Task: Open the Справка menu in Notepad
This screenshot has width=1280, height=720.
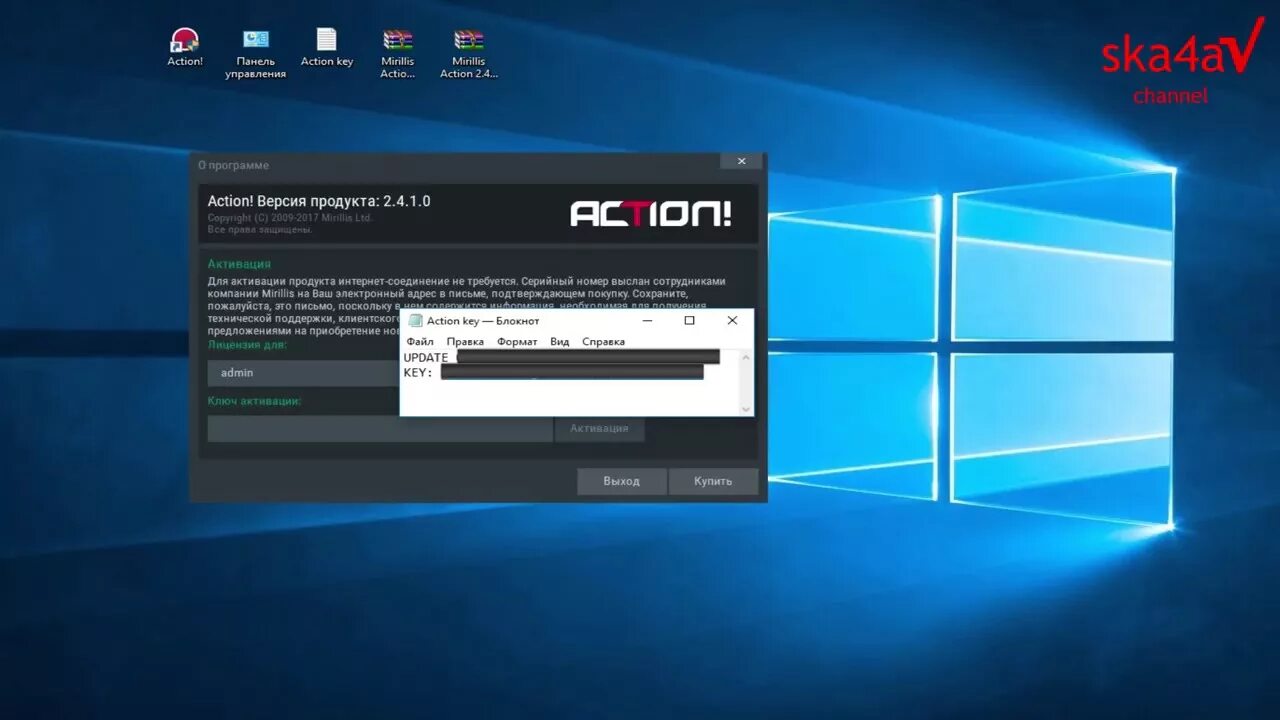Action: 603,341
